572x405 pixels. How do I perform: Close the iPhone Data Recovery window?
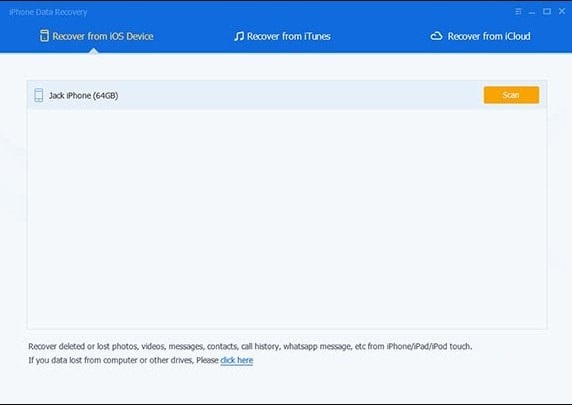562,11
